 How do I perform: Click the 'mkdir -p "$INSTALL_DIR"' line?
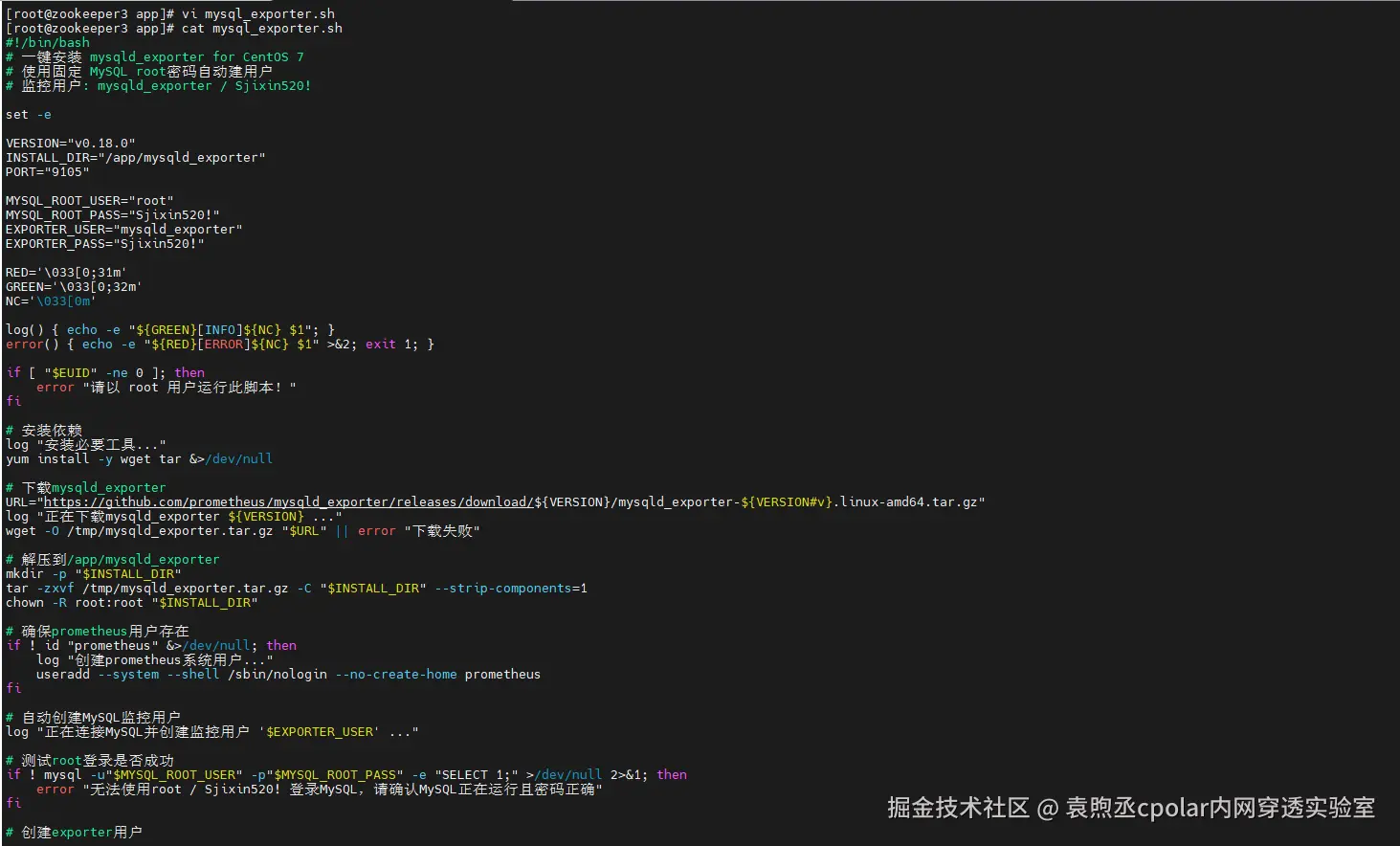point(94,574)
